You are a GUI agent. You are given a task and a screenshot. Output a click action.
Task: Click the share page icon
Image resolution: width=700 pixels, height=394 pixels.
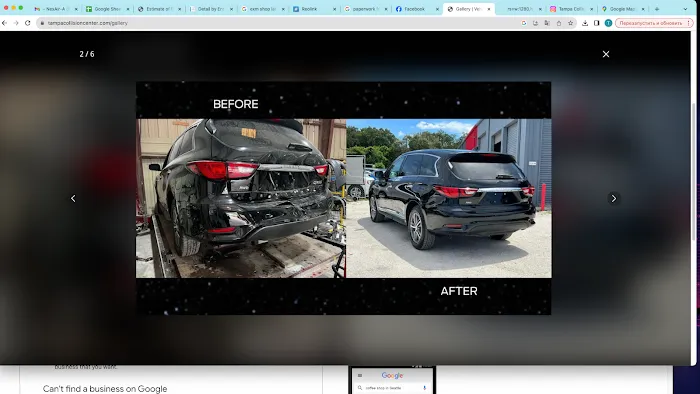pos(558,23)
